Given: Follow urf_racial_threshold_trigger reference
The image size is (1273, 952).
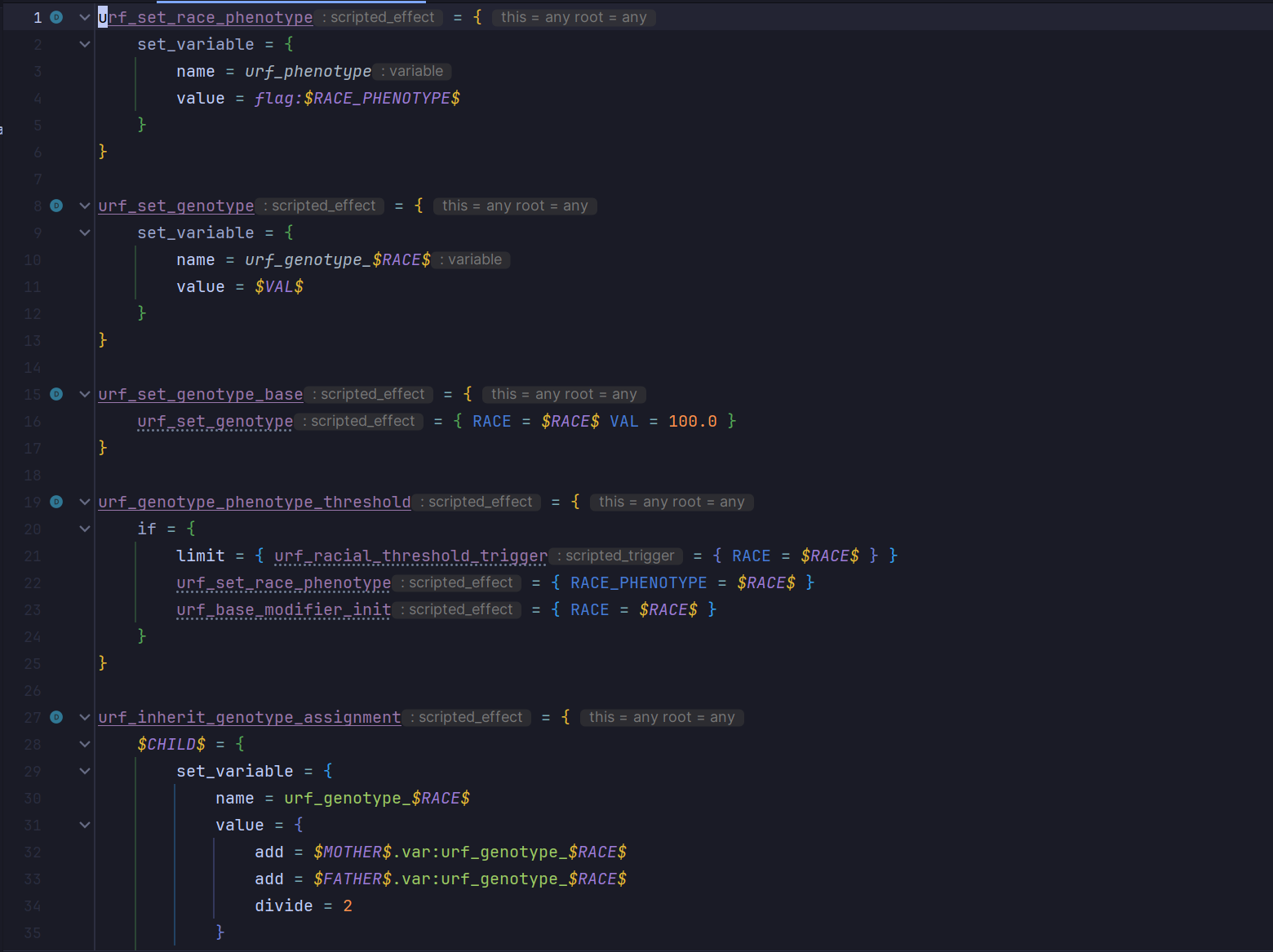Looking at the screenshot, I should 411,556.
